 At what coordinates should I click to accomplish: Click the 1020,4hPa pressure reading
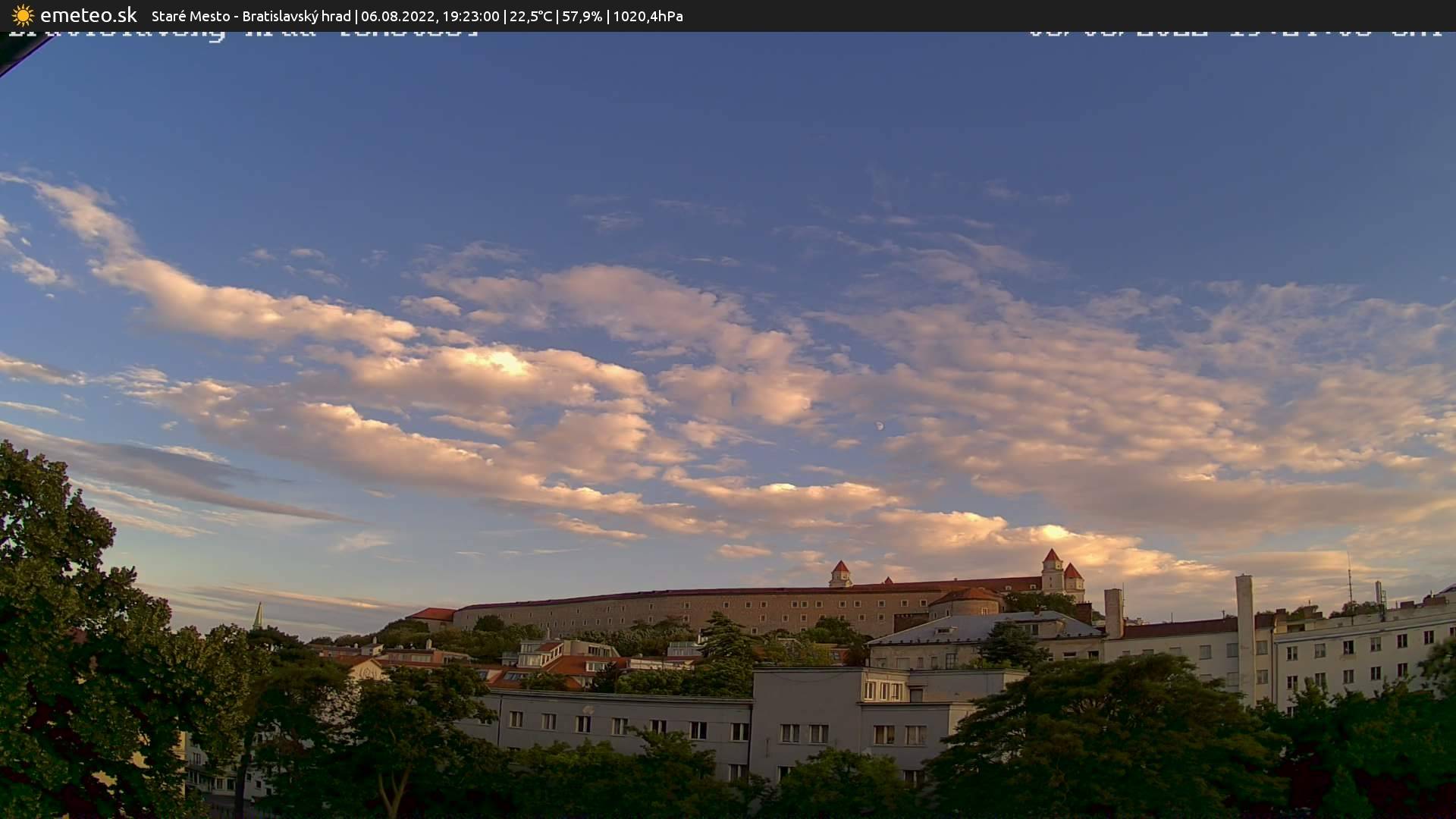pos(648,16)
